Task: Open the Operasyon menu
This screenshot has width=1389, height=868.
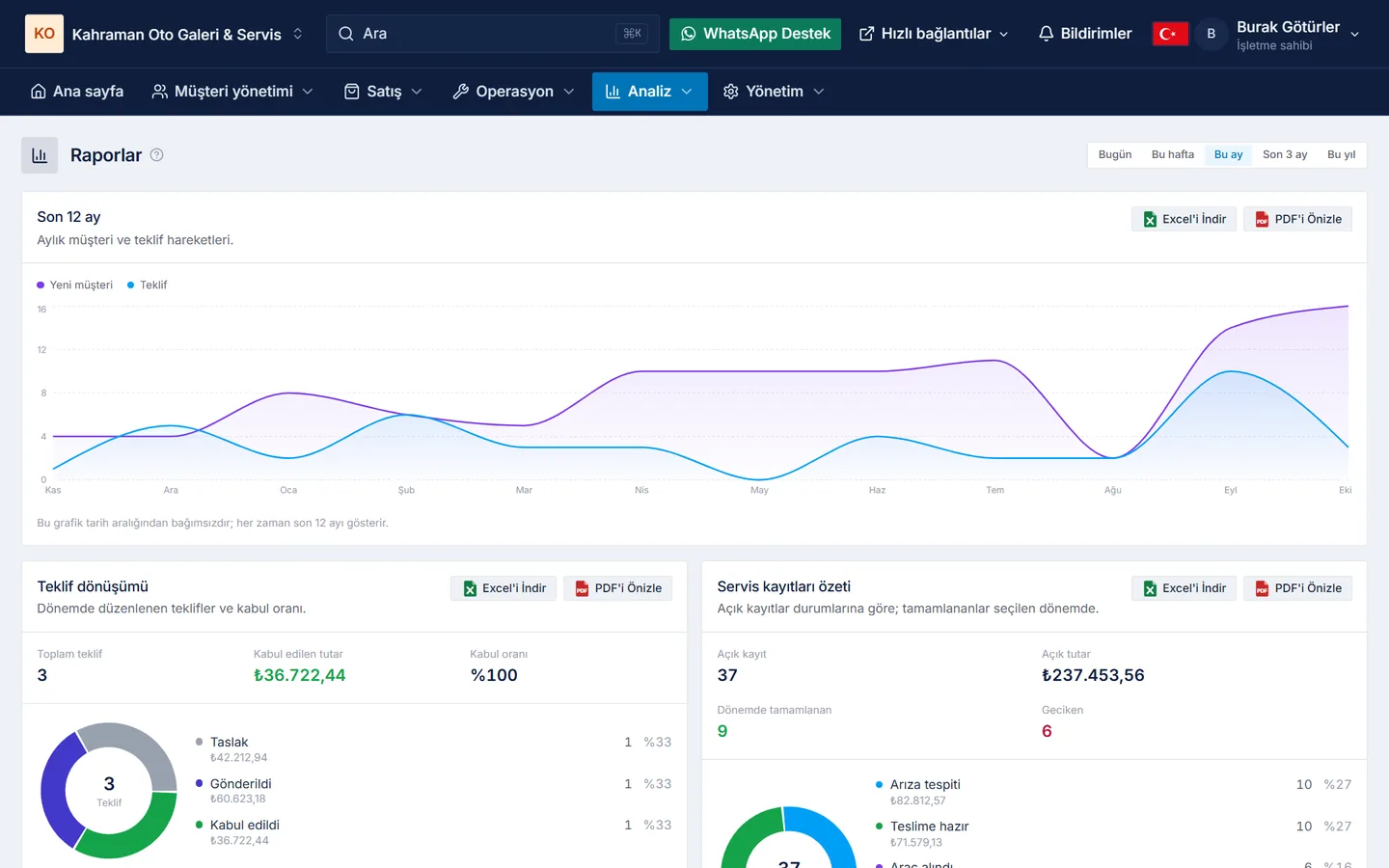Action: point(513,92)
